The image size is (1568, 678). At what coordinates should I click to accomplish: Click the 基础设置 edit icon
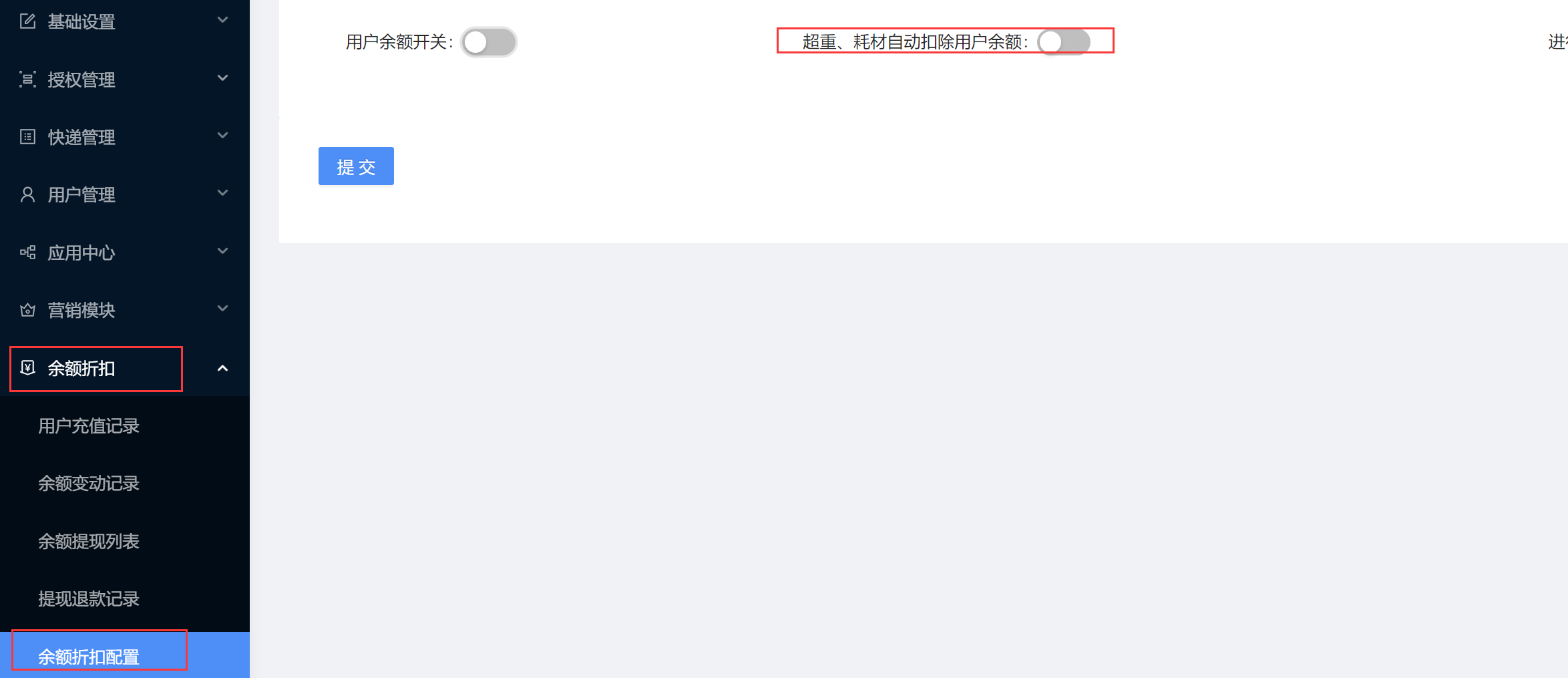pyautogui.click(x=27, y=21)
